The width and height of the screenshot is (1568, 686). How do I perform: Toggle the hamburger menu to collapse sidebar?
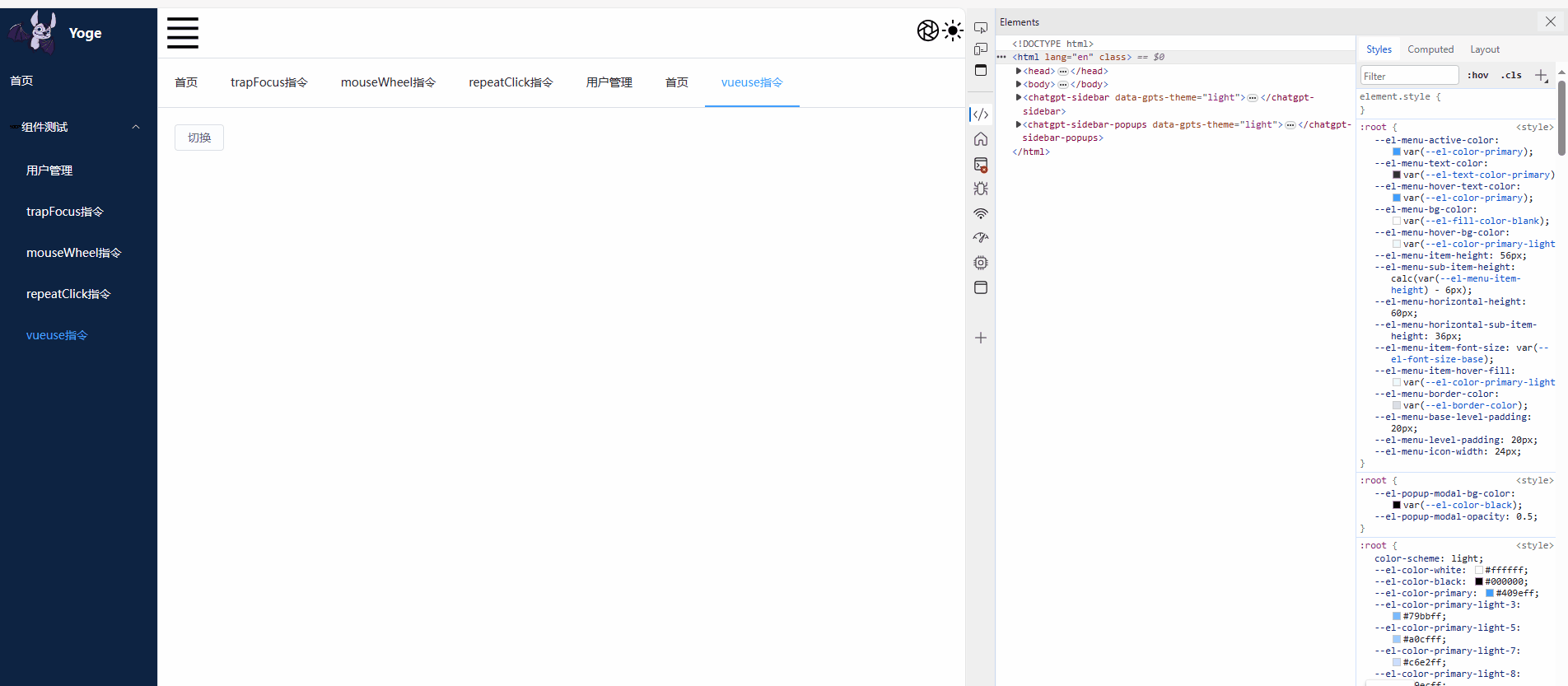[183, 33]
